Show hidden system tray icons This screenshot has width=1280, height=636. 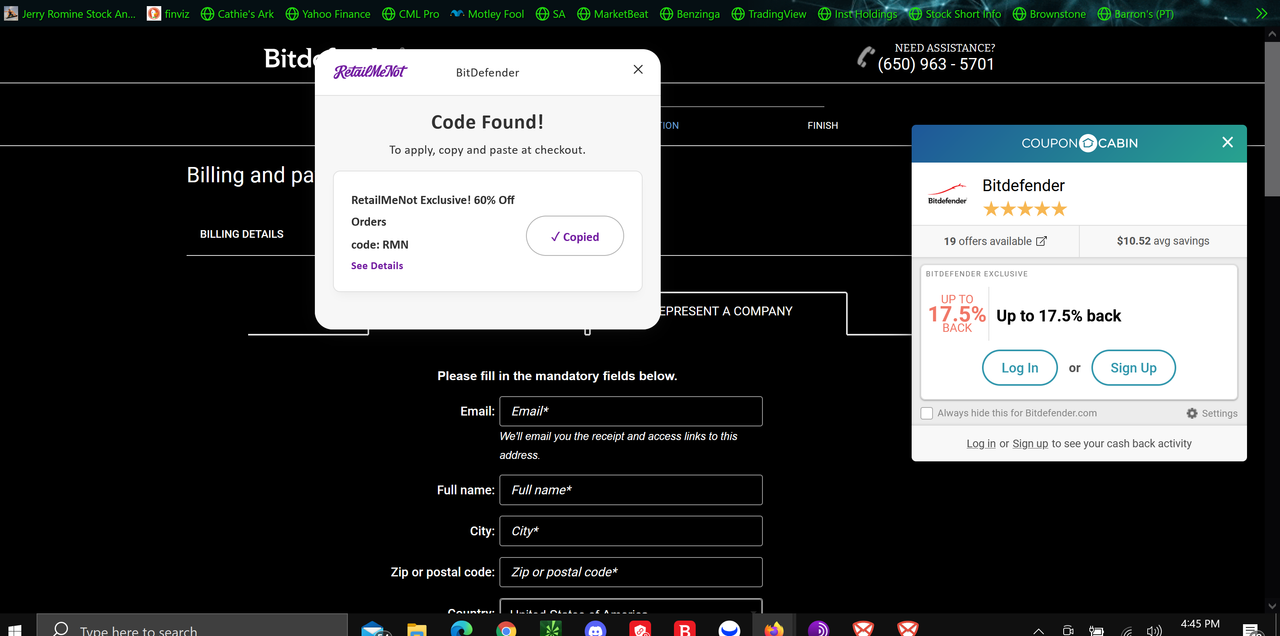tap(1038, 631)
